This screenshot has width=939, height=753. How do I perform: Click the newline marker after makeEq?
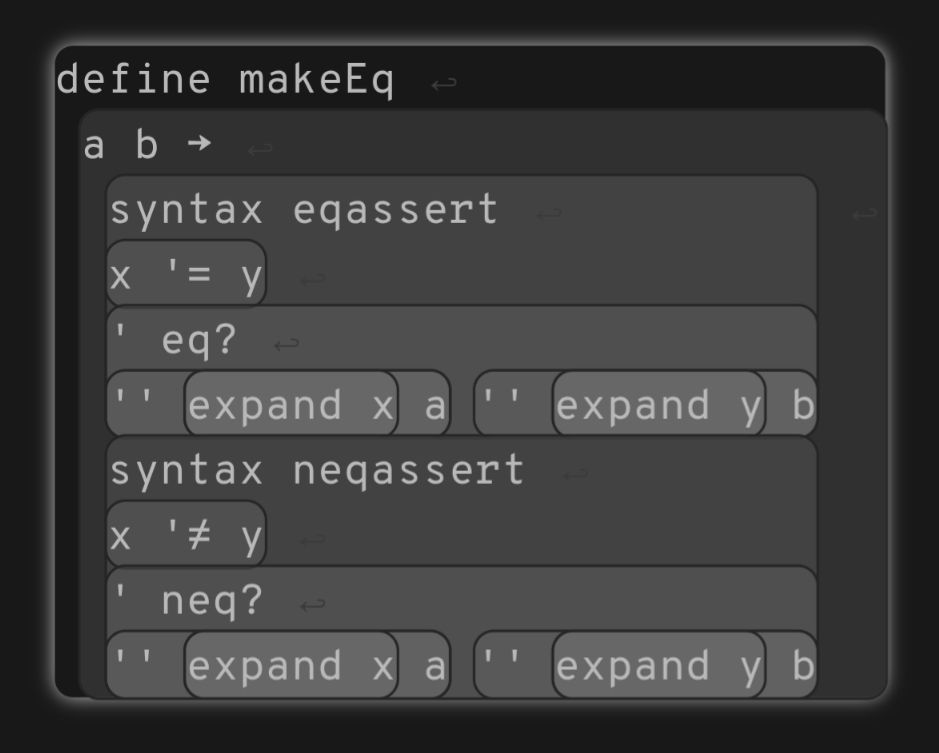[443, 83]
